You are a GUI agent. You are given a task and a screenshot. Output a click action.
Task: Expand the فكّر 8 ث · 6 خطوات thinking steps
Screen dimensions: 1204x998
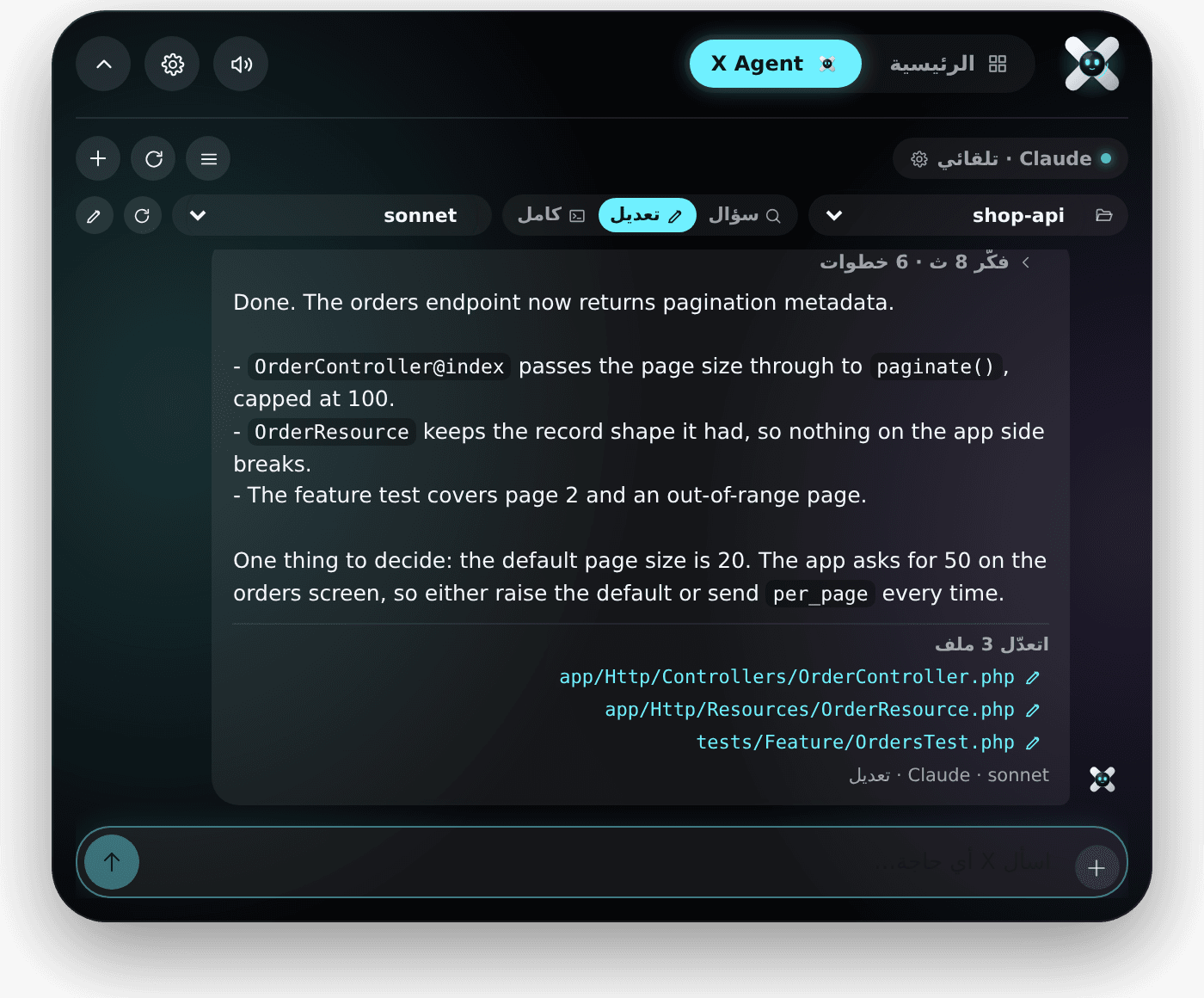tap(924, 262)
